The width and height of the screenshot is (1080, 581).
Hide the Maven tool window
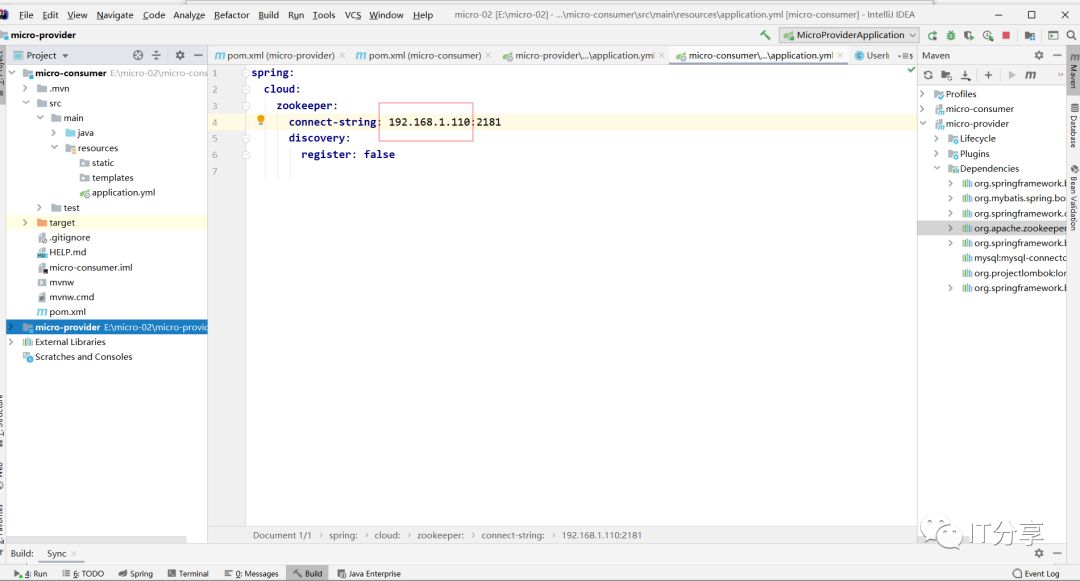click(x=1057, y=55)
